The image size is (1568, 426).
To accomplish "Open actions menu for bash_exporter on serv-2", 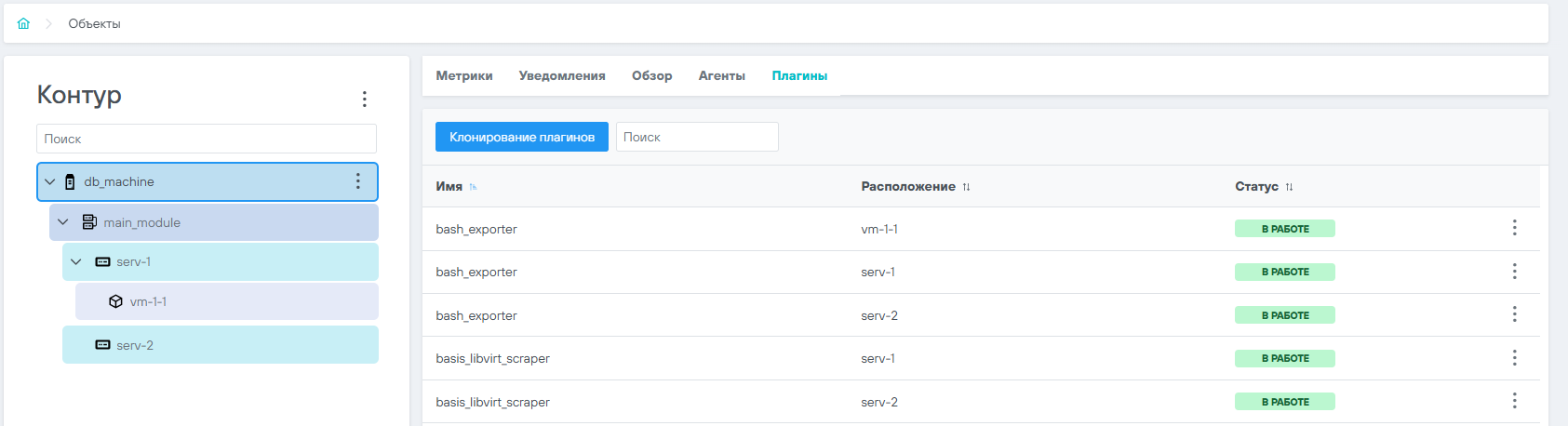I will [x=1514, y=314].
